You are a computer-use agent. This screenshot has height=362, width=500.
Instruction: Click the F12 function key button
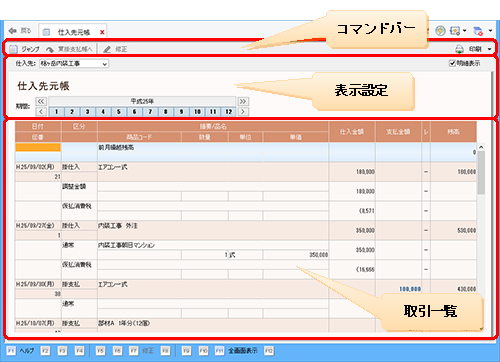269,351
